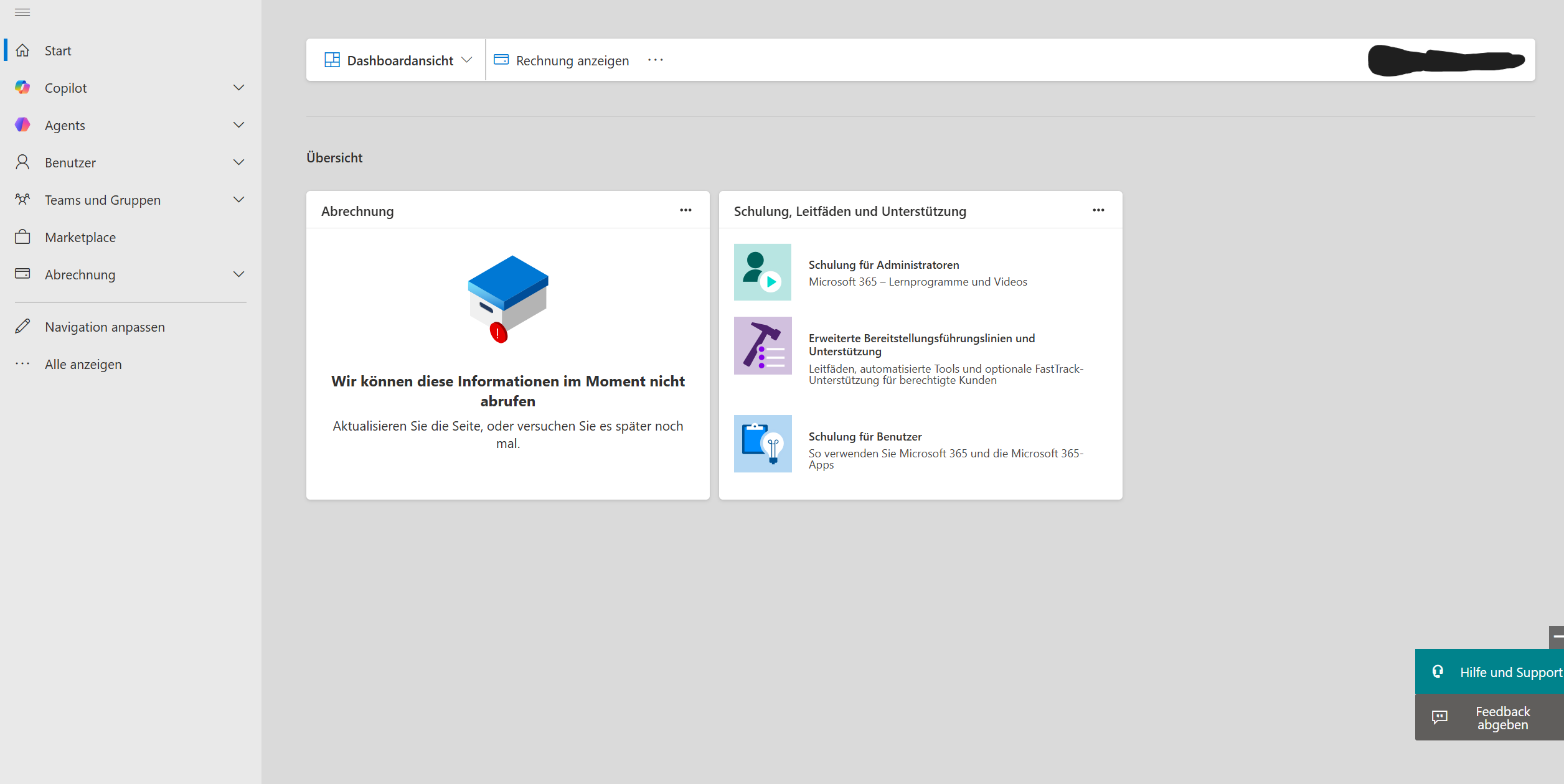Click the Alle anzeigen ellipsis icon

[22, 364]
